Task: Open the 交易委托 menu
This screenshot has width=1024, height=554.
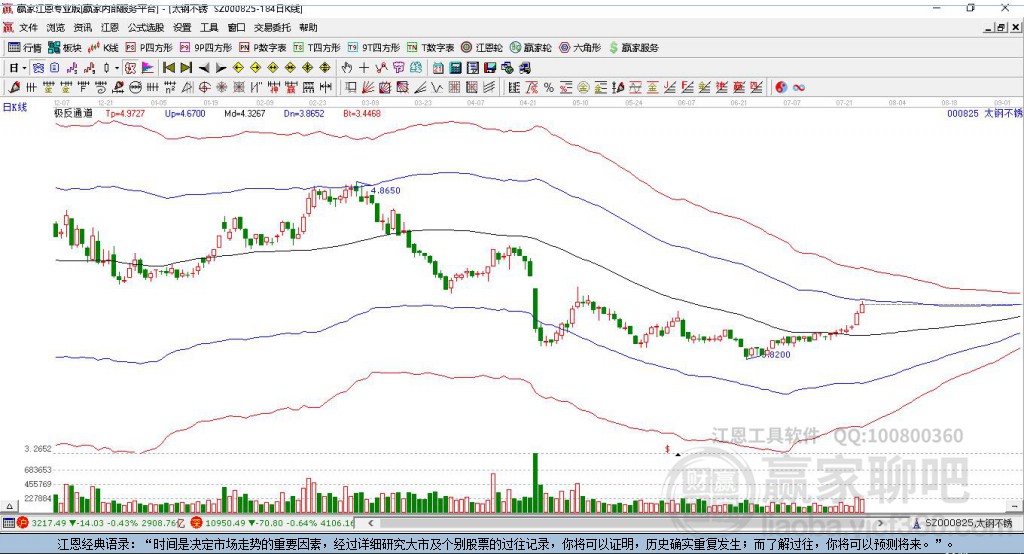Action: (272, 28)
